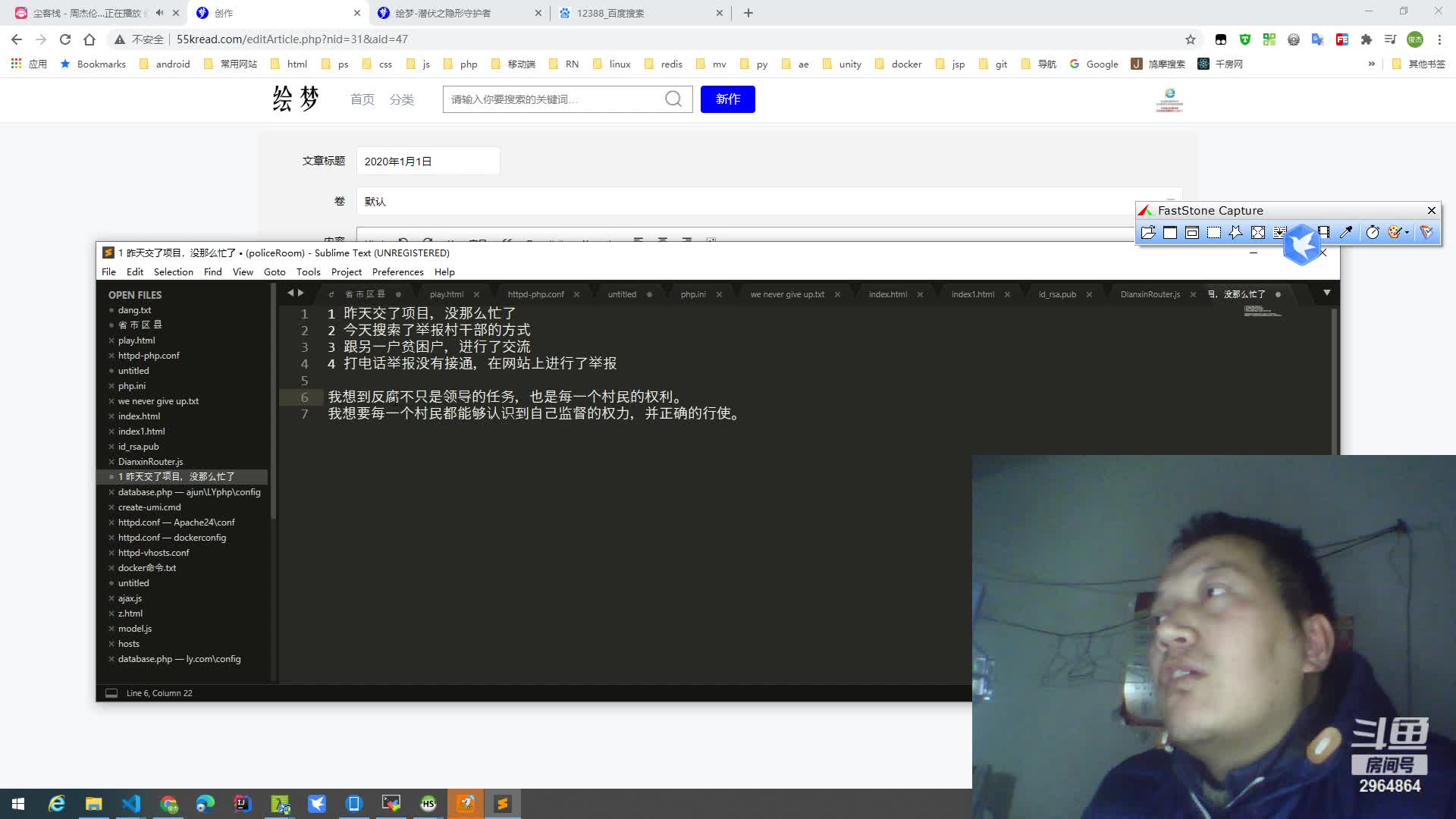Image resolution: width=1456 pixels, height=819 pixels.
Task: Open the docker bookmarks folder
Action: (x=899, y=64)
